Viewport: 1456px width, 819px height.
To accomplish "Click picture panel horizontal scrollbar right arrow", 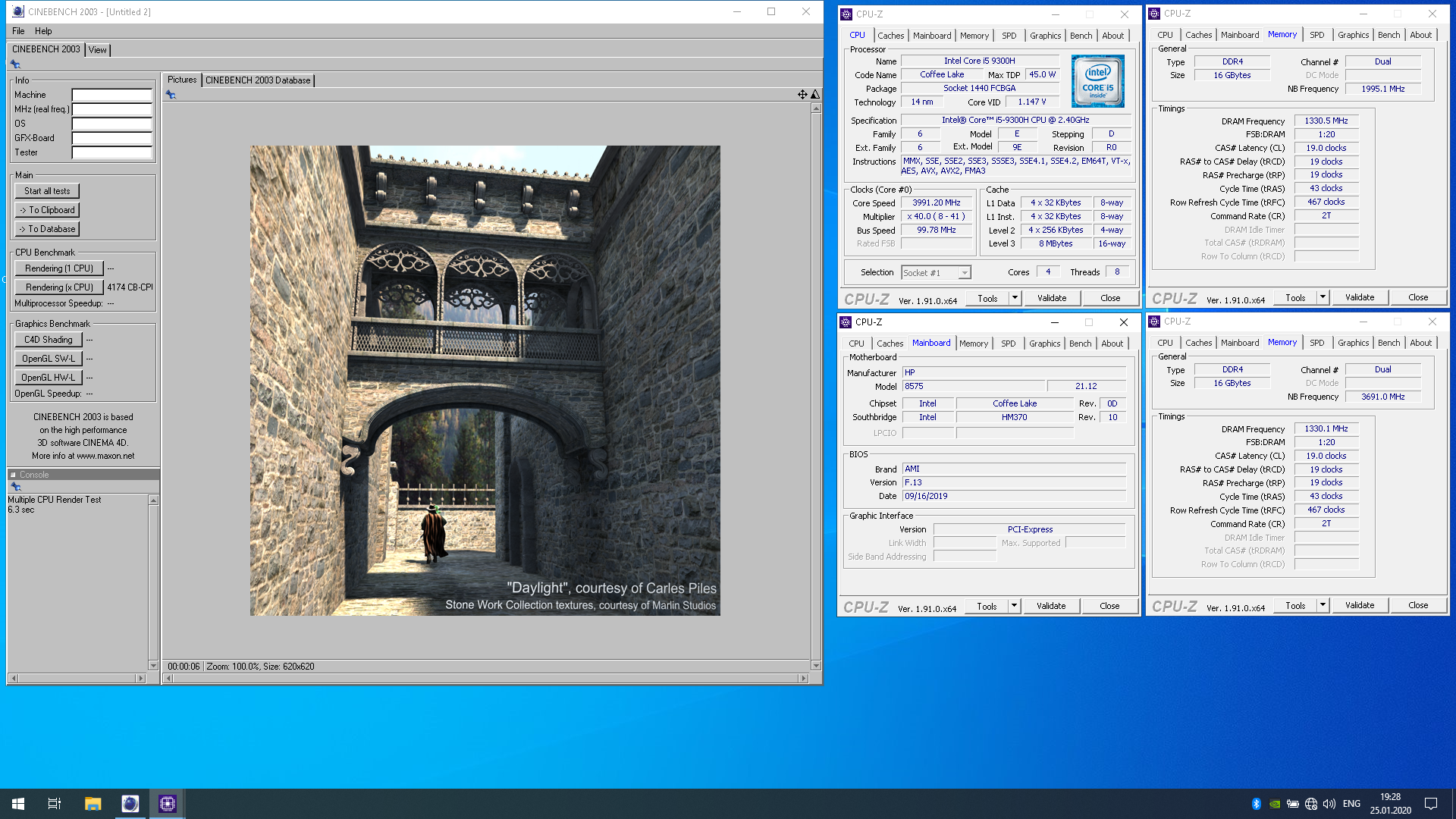I will 804,679.
